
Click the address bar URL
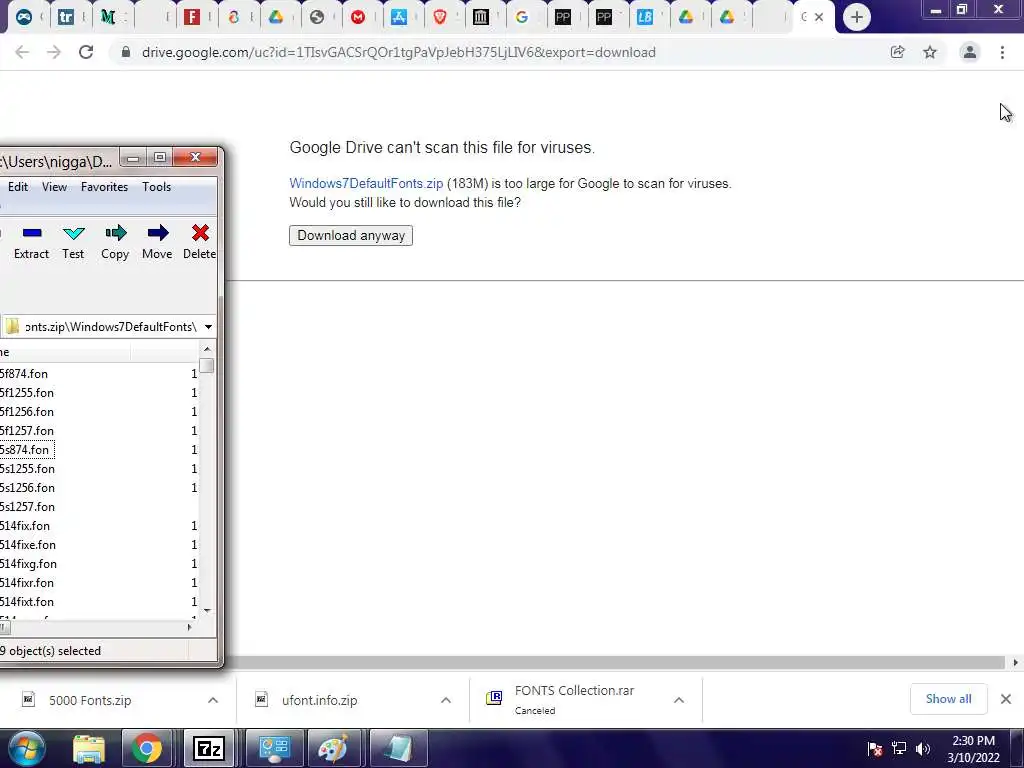(x=398, y=52)
